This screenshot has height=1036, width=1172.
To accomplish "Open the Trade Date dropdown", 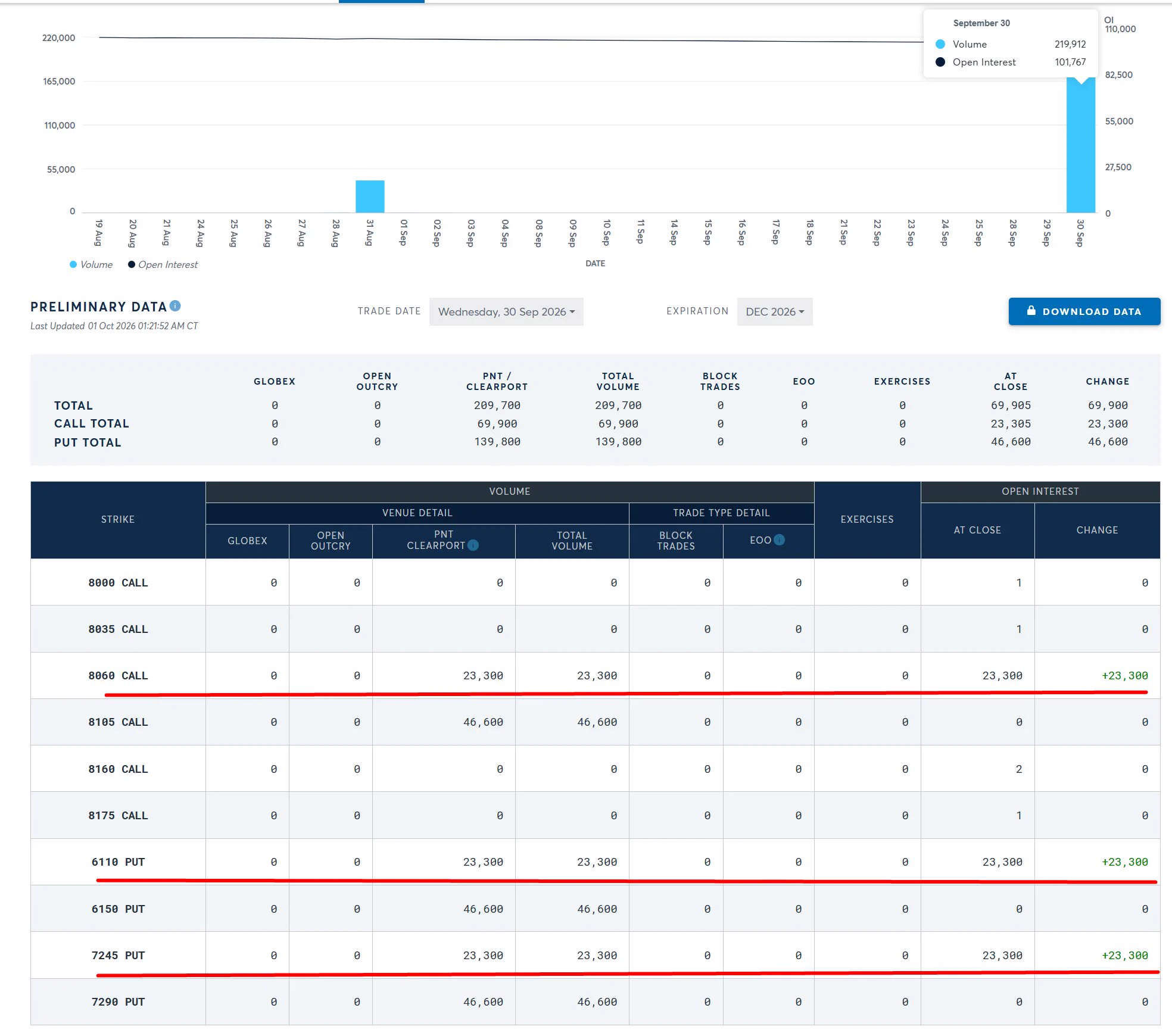I will (x=506, y=311).
